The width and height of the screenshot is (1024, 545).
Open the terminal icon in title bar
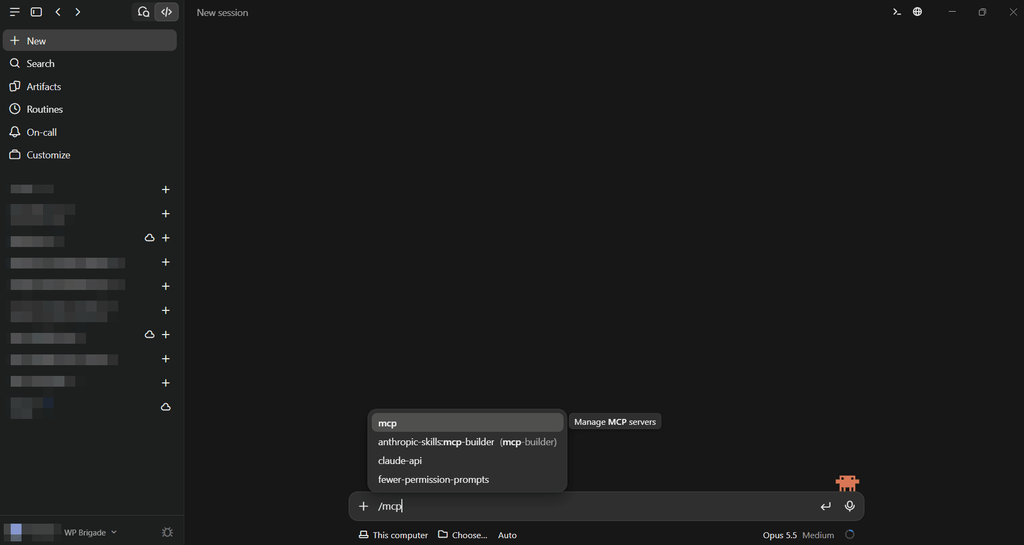[x=897, y=12]
